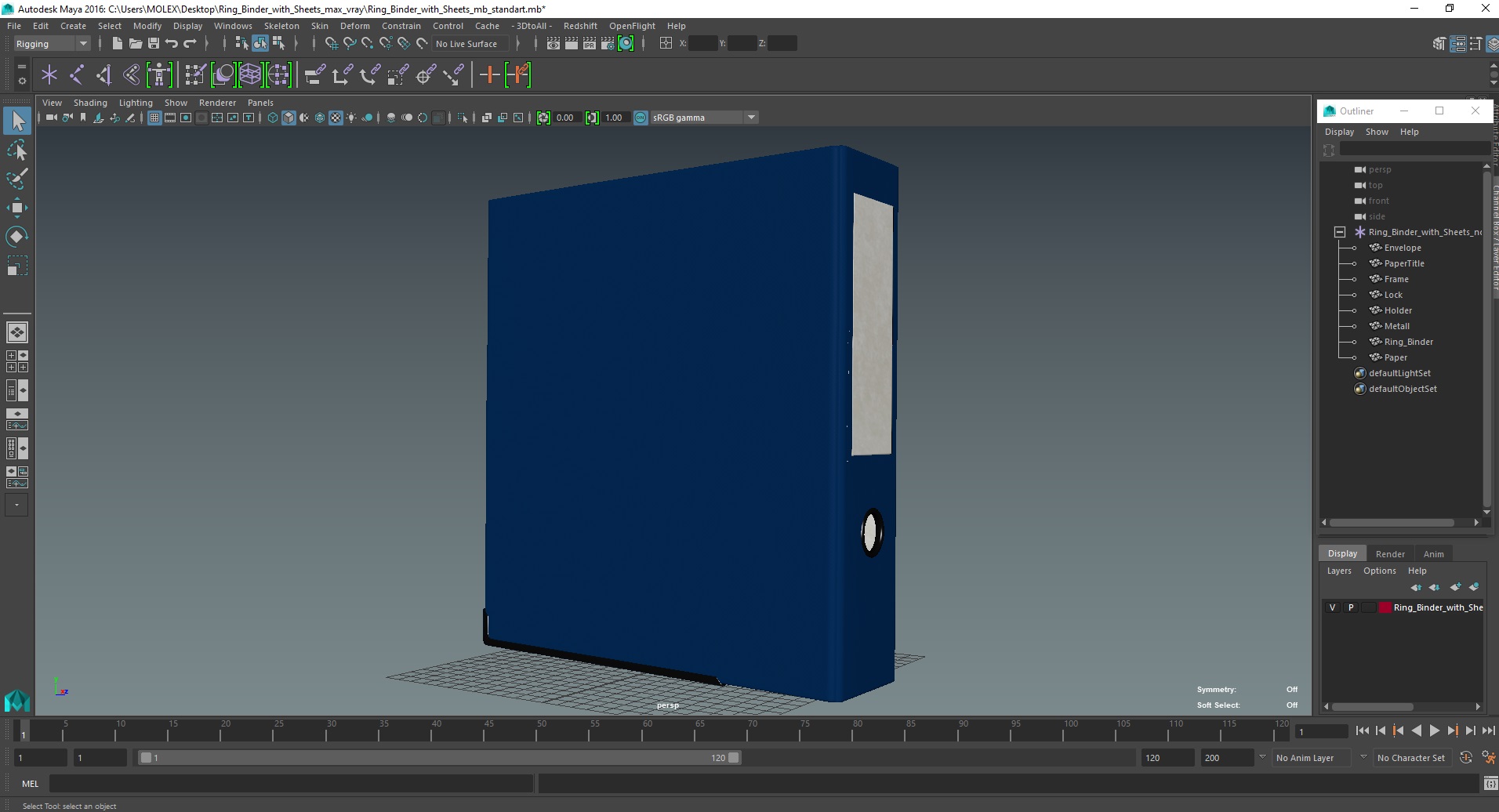1499x812 pixels.
Task: Open the Rigging menu set dropdown
Action: click(52, 44)
